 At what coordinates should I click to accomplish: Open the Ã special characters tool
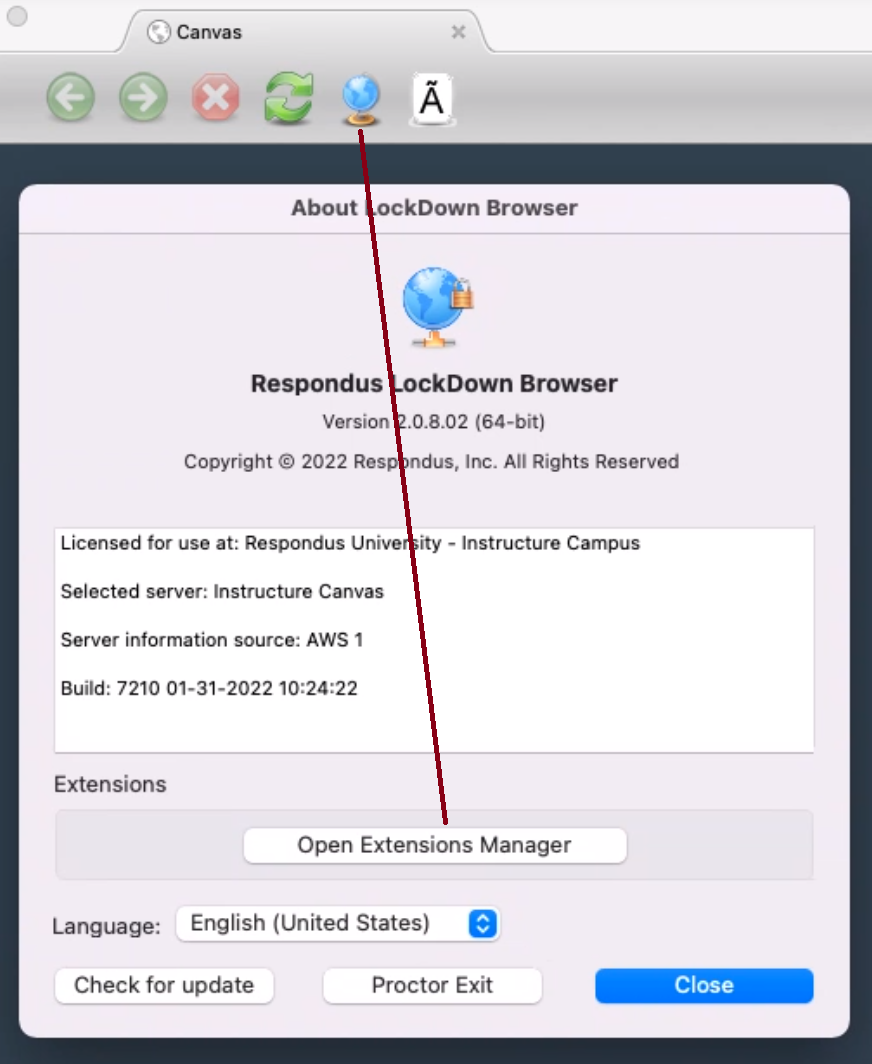click(432, 100)
